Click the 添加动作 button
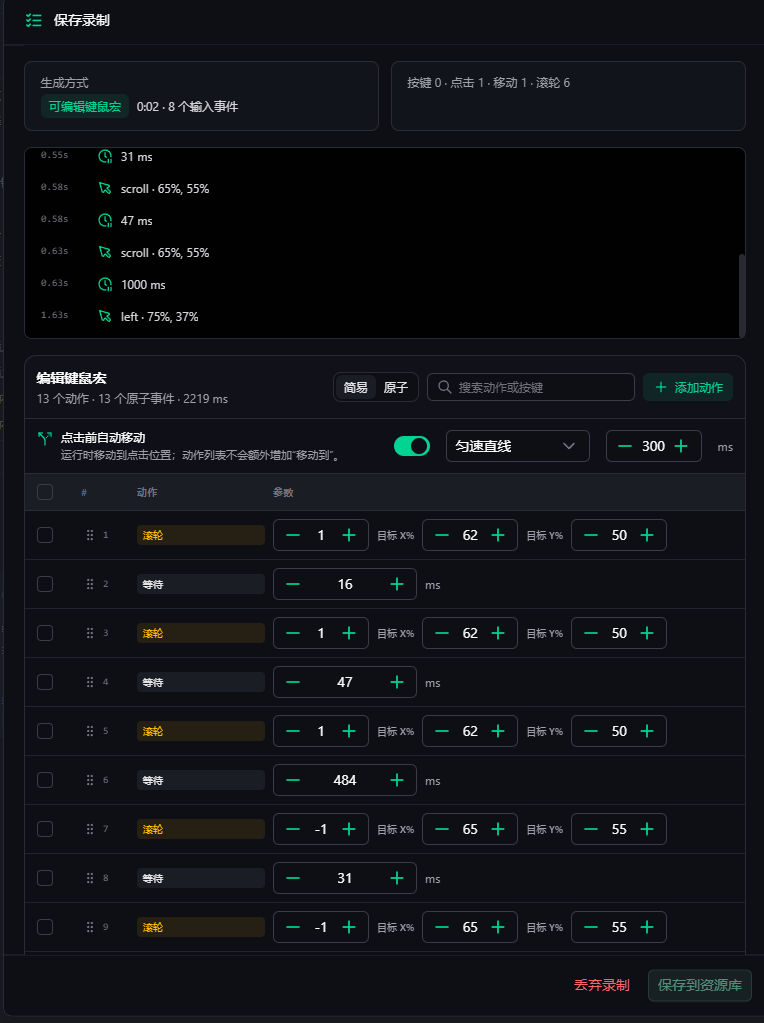This screenshot has width=764, height=1023. tap(688, 388)
